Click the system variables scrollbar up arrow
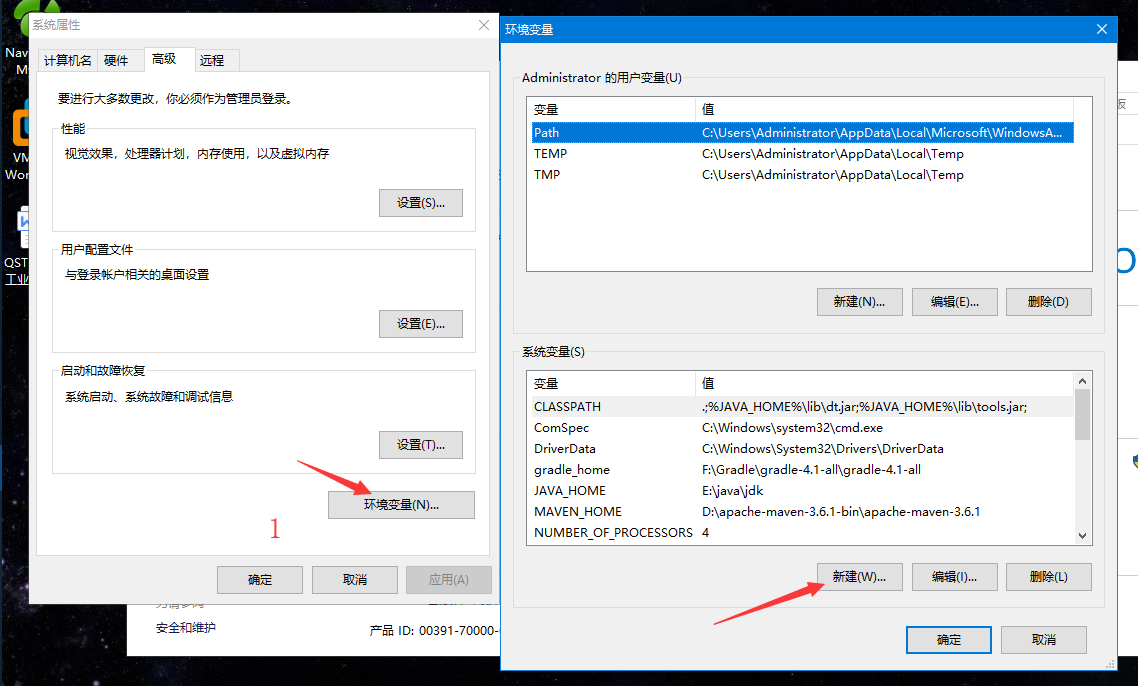The image size is (1138, 686). point(1082,380)
